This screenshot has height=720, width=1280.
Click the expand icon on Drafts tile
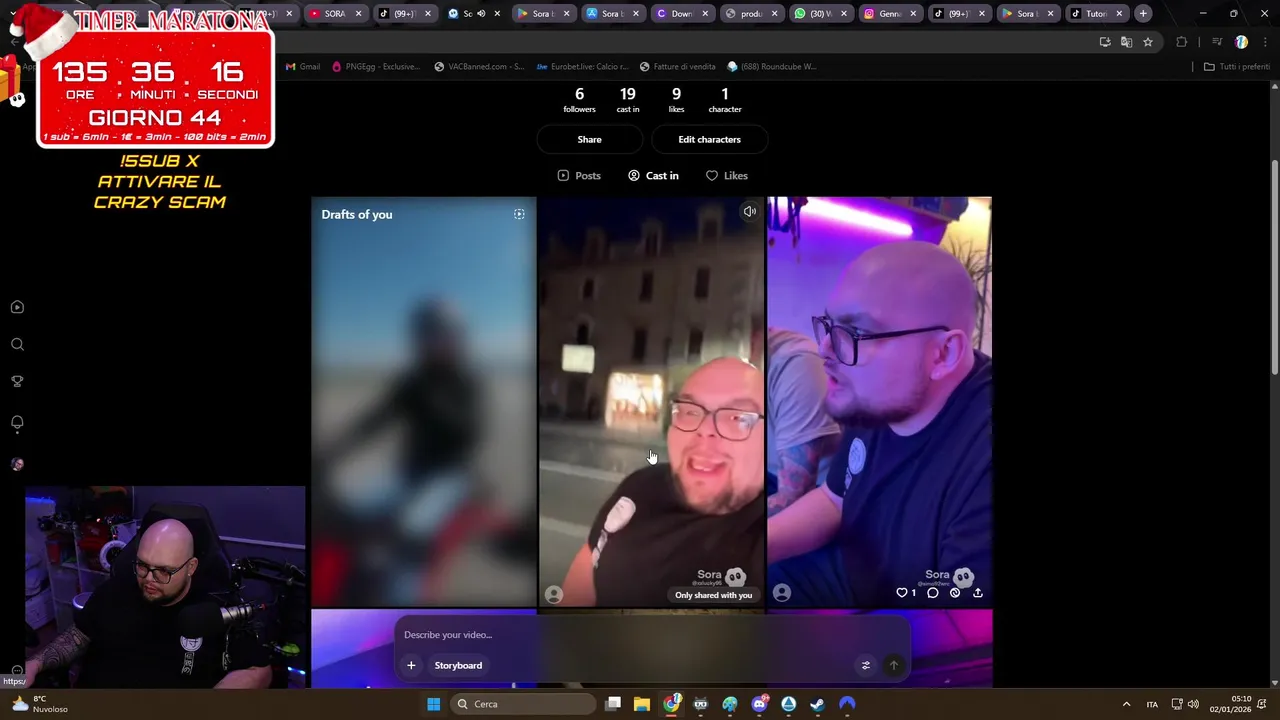pyautogui.click(x=519, y=214)
